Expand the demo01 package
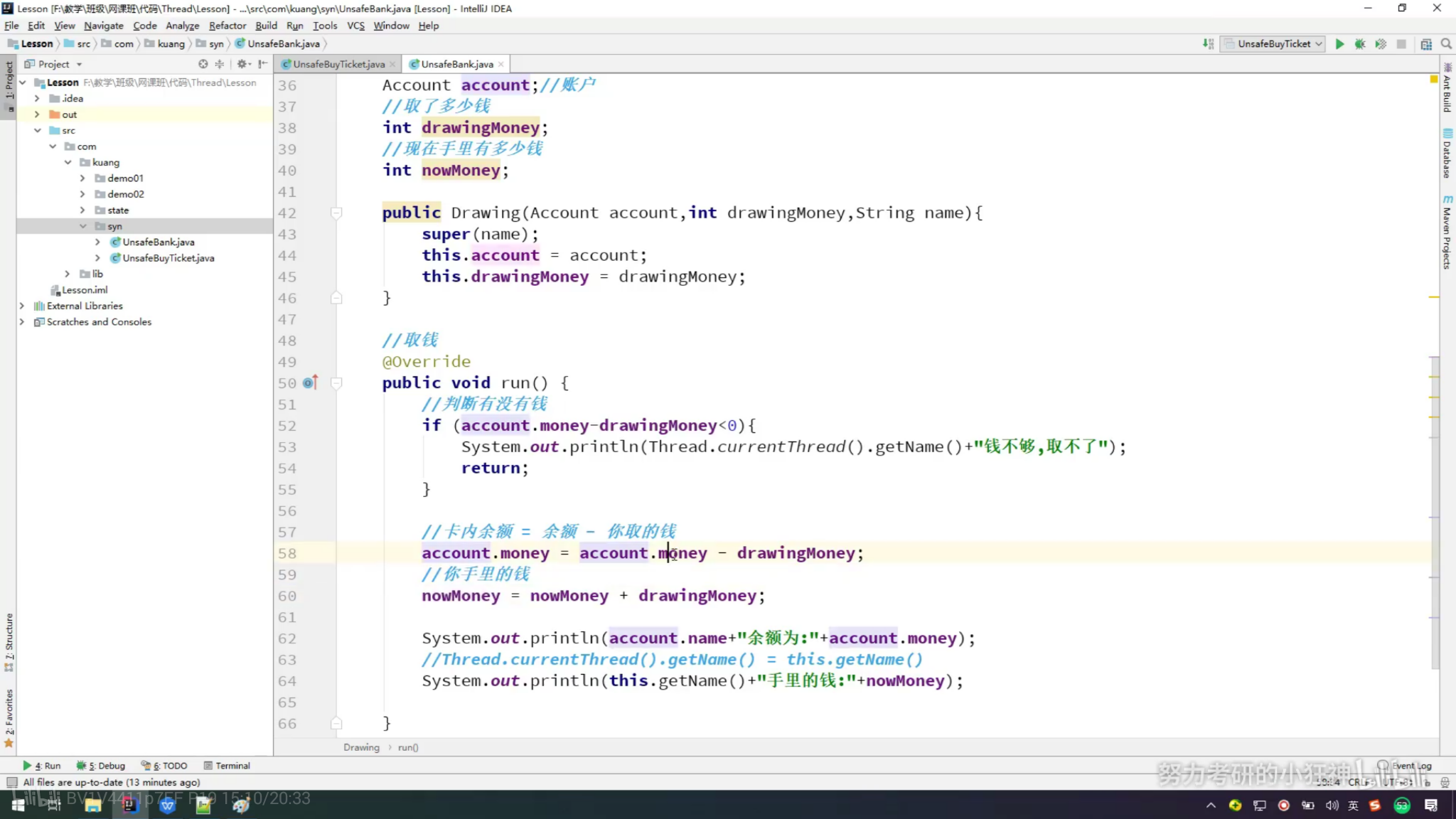This screenshot has width=1456, height=819. pyautogui.click(x=82, y=178)
